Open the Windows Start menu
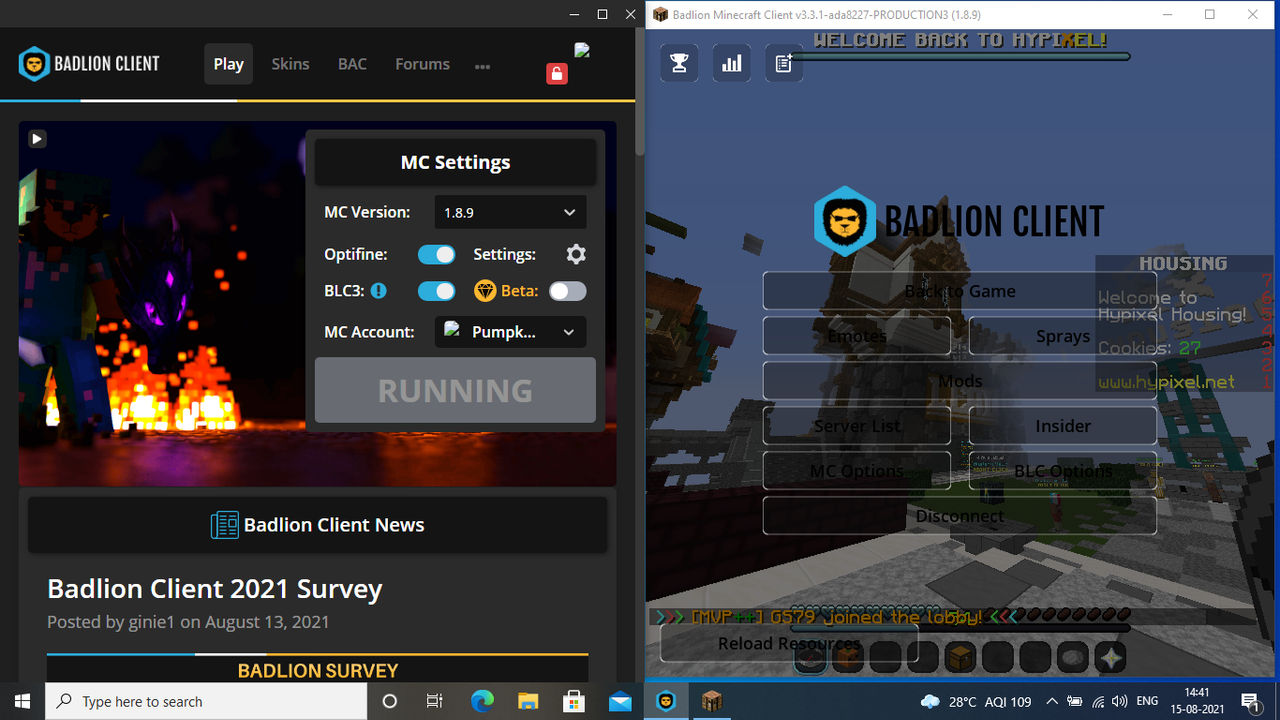 pyautogui.click(x=22, y=701)
